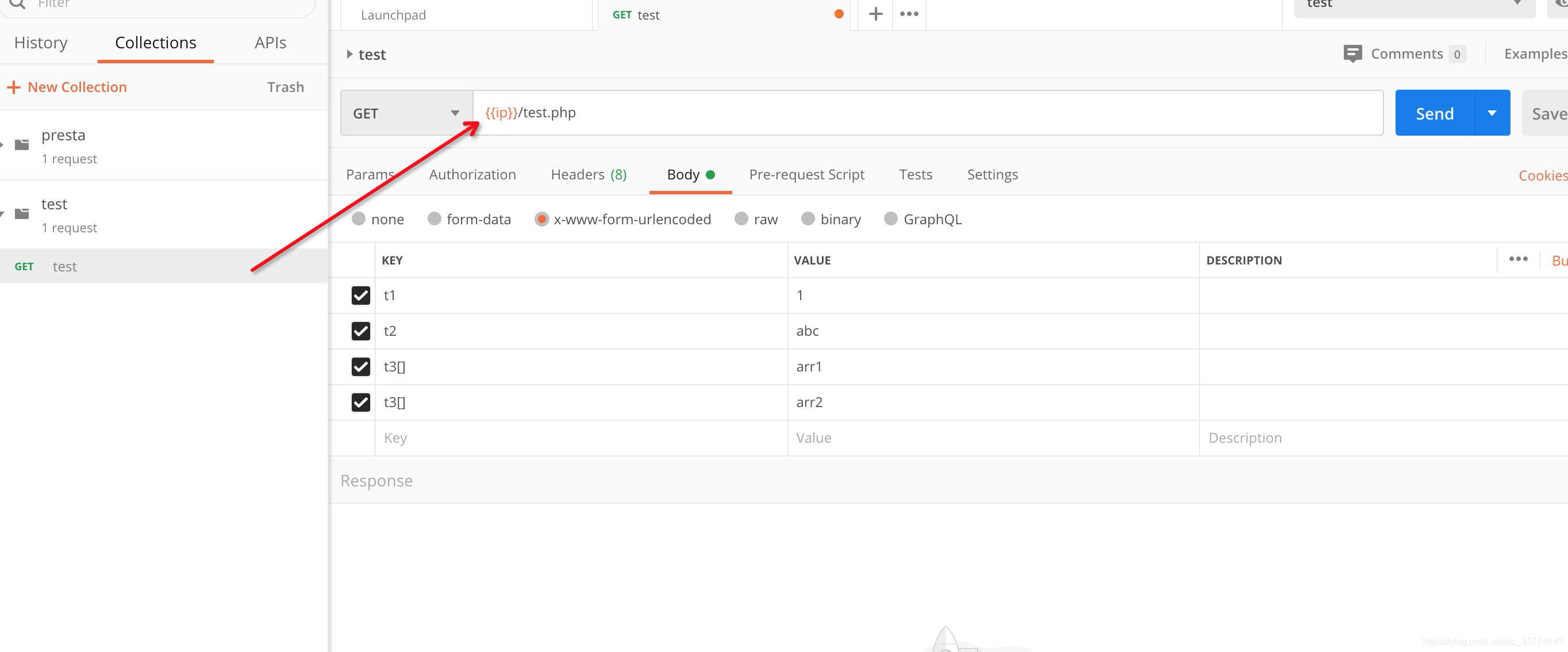Click the test collection folder icon
1568x652 pixels.
pyautogui.click(x=22, y=213)
